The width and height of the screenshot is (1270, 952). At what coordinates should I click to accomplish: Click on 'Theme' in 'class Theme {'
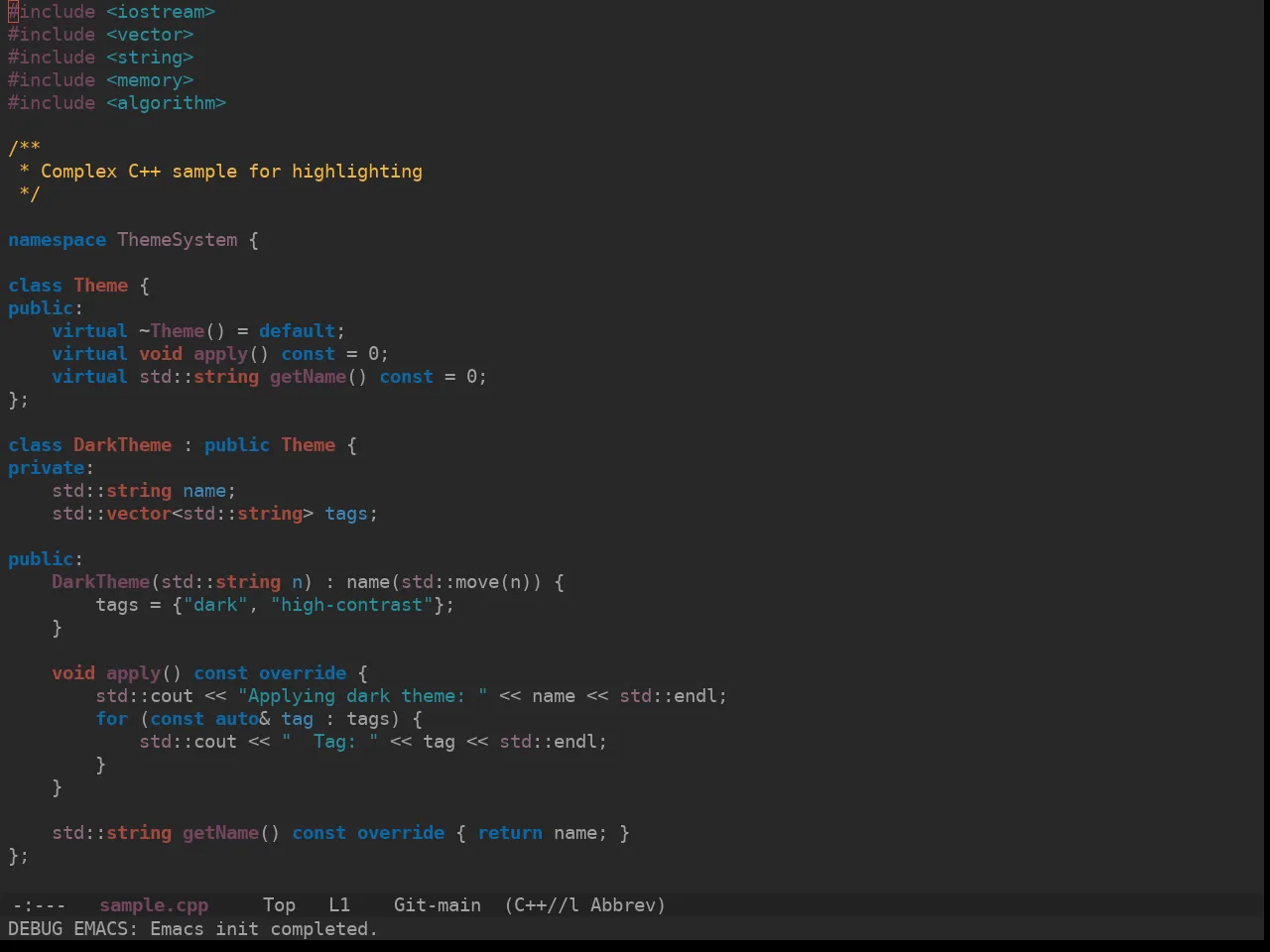(x=100, y=286)
